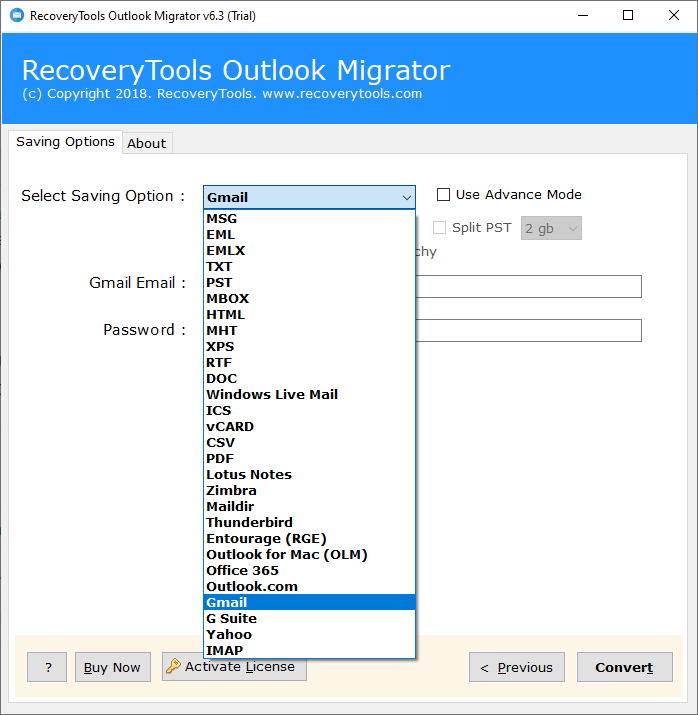Viewport: 698px width, 715px height.
Task: Focus the Password input field
Action: (x=528, y=330)
